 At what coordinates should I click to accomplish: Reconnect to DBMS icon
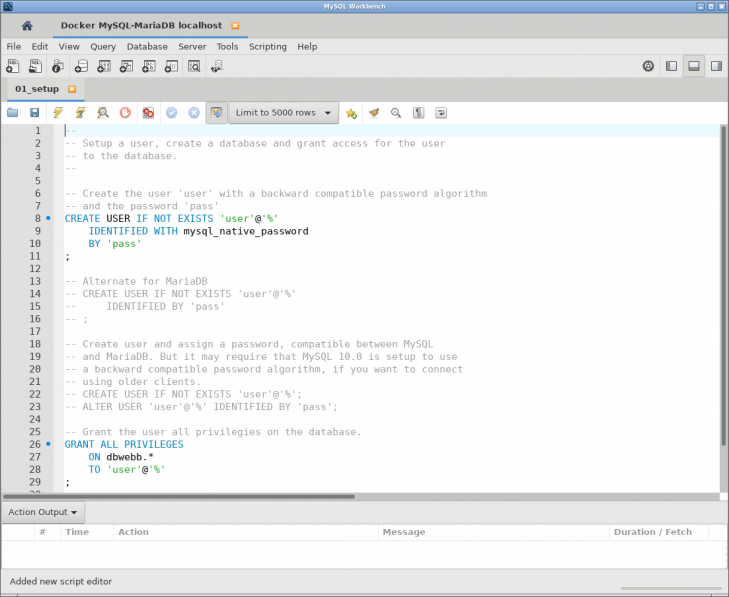click(217, 66)
